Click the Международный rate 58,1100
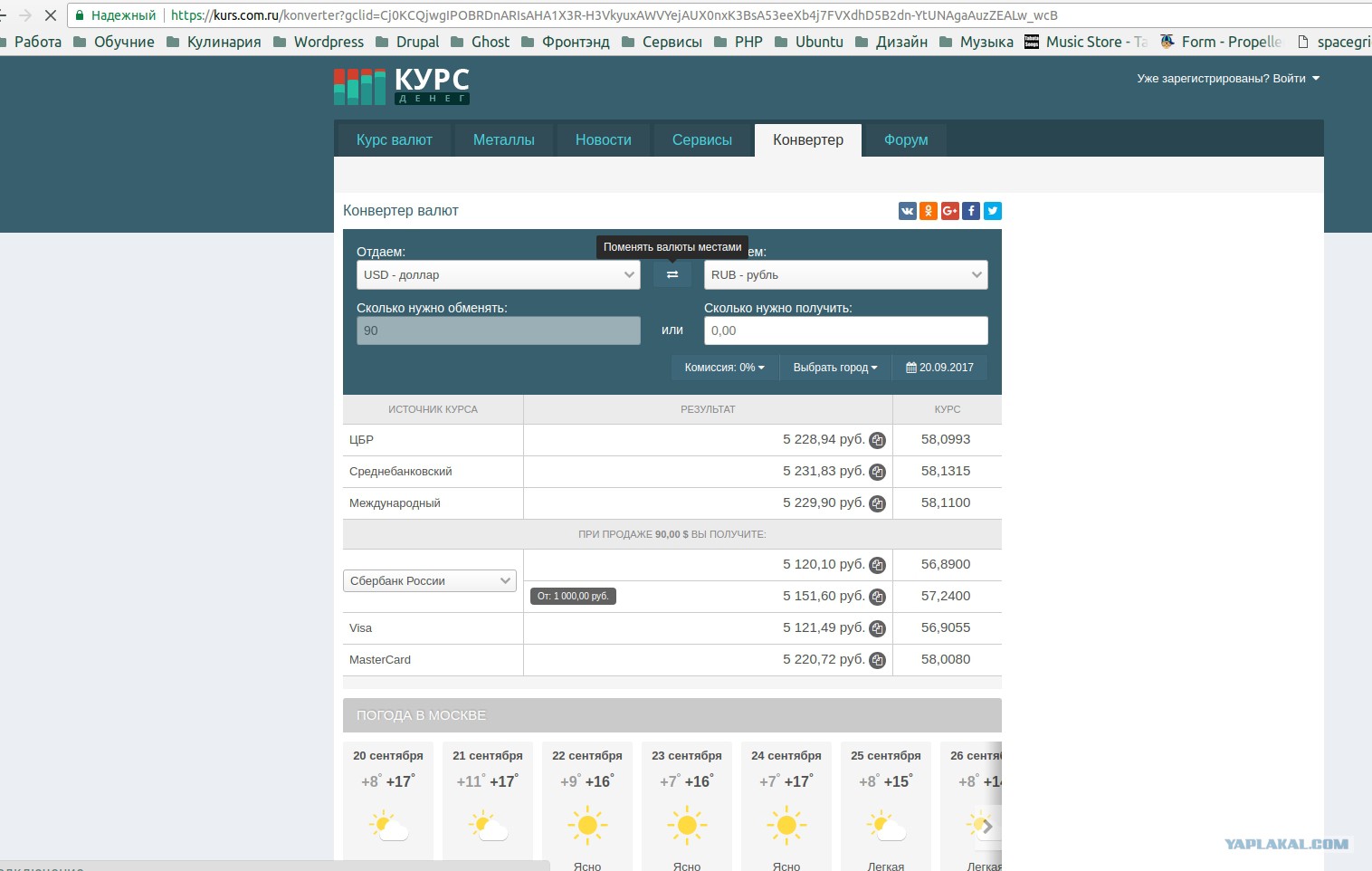The width and height of the screenshot is (1372, 871). pyautogui.click(x=946, y=502)
